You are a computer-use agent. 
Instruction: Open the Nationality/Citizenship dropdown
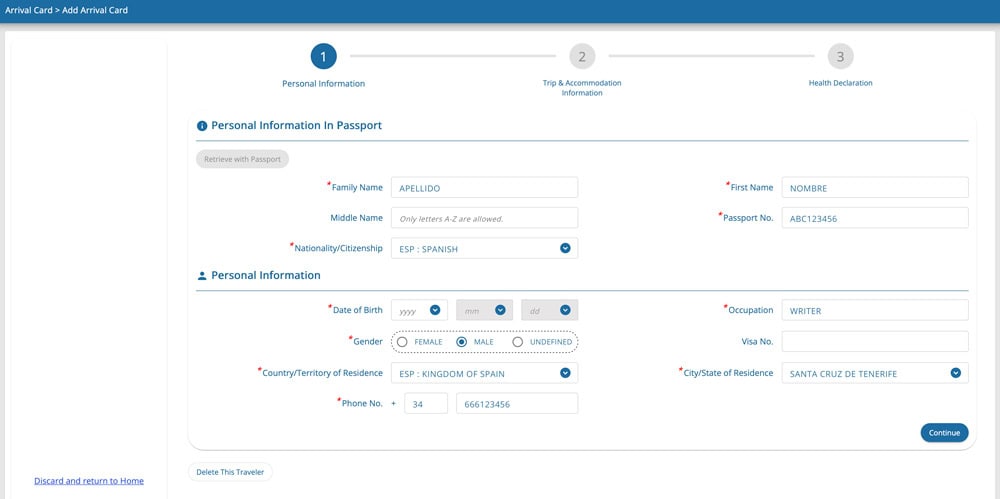[484, 248]
